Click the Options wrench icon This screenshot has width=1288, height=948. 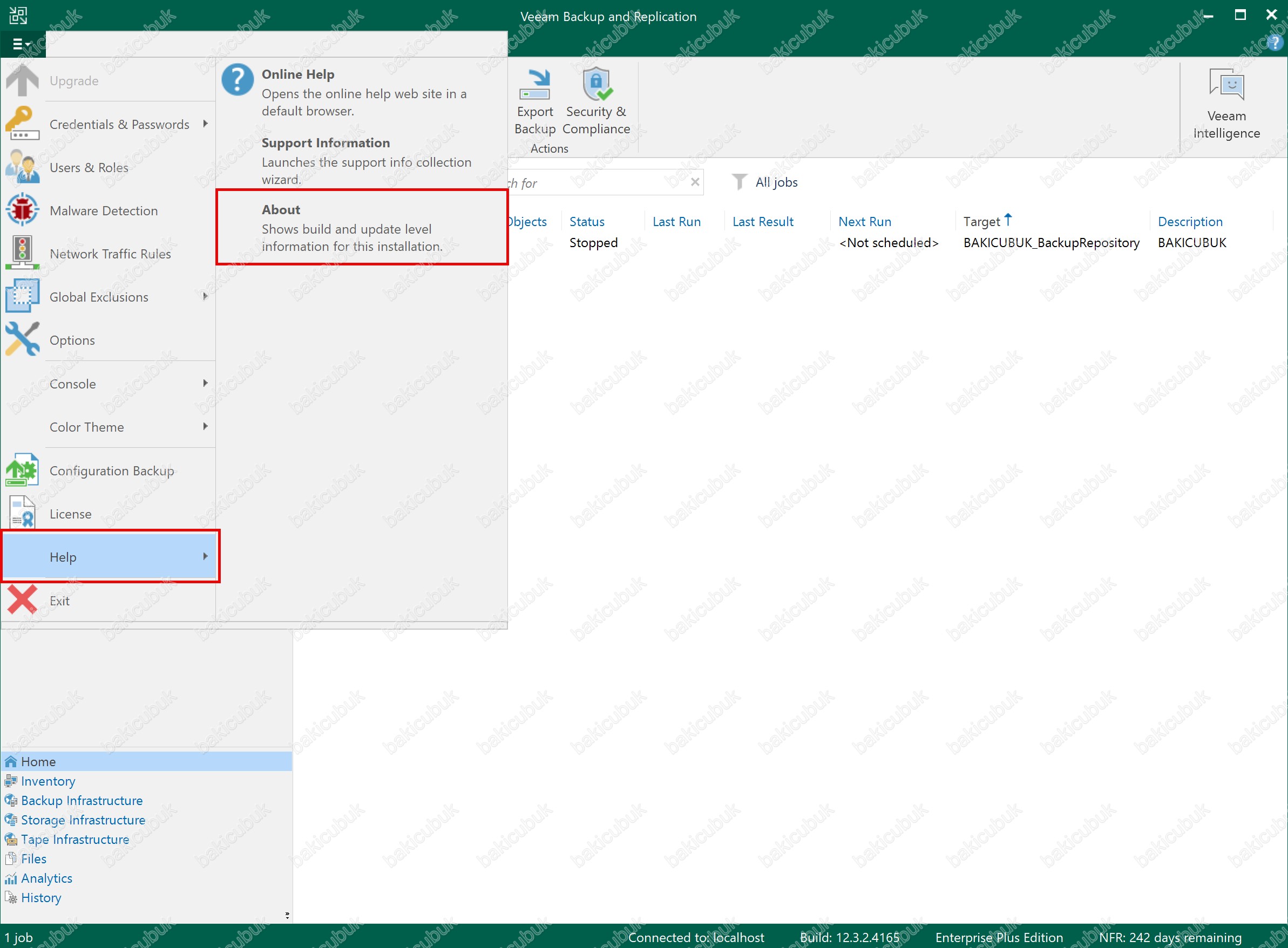click(22, 339)
